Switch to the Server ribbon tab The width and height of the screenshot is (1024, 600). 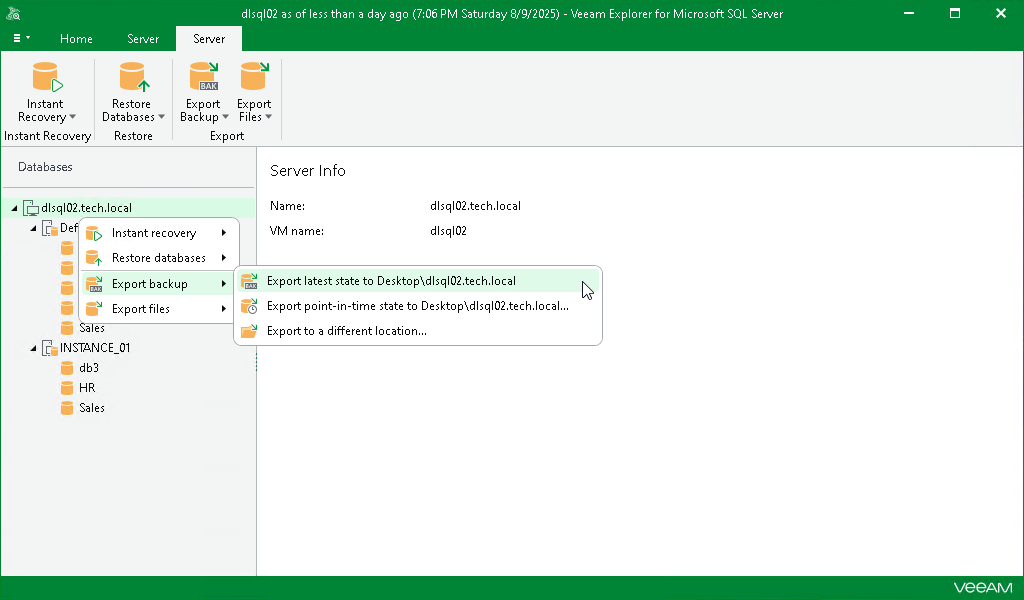click(x=208, y=39)
